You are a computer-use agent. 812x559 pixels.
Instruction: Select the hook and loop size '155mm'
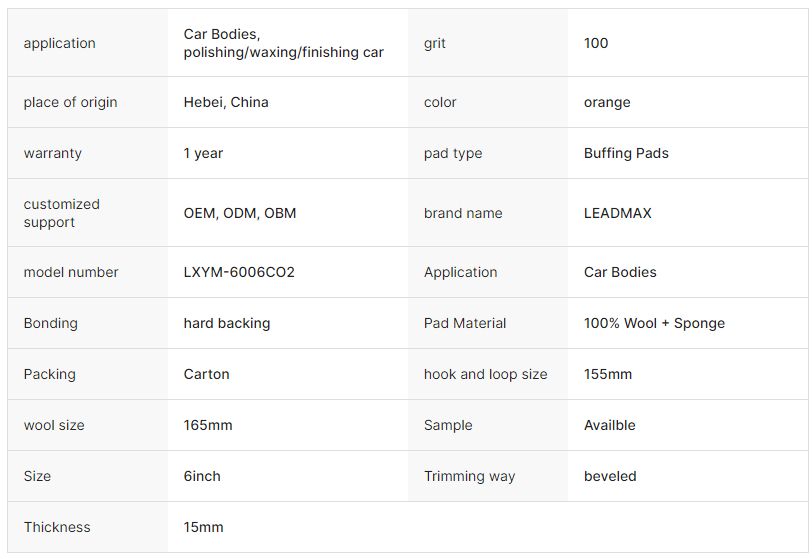(x=607, y=374)
